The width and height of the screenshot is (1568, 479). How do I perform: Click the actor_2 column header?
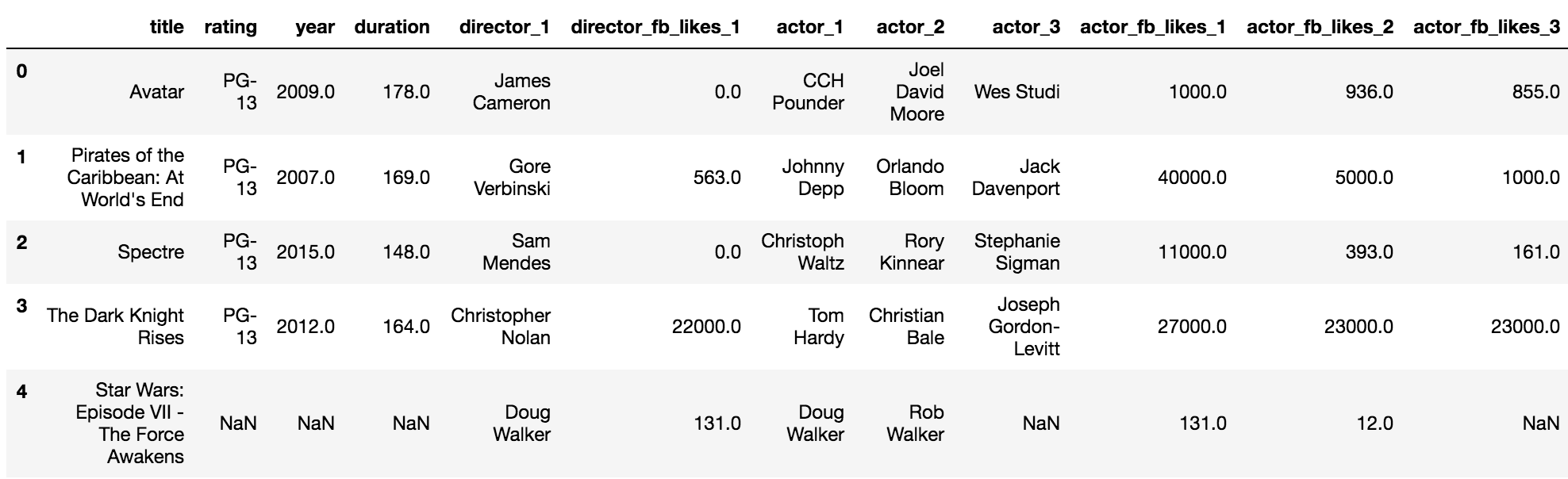pyautogui.click(x=910, y=27)
